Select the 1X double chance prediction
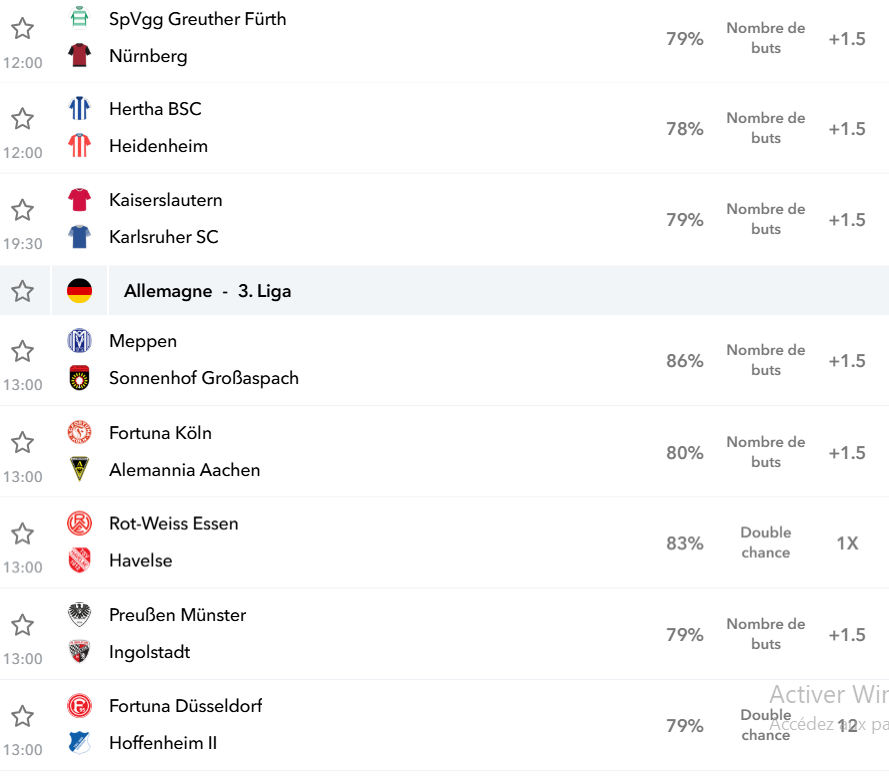 (848, 543)
